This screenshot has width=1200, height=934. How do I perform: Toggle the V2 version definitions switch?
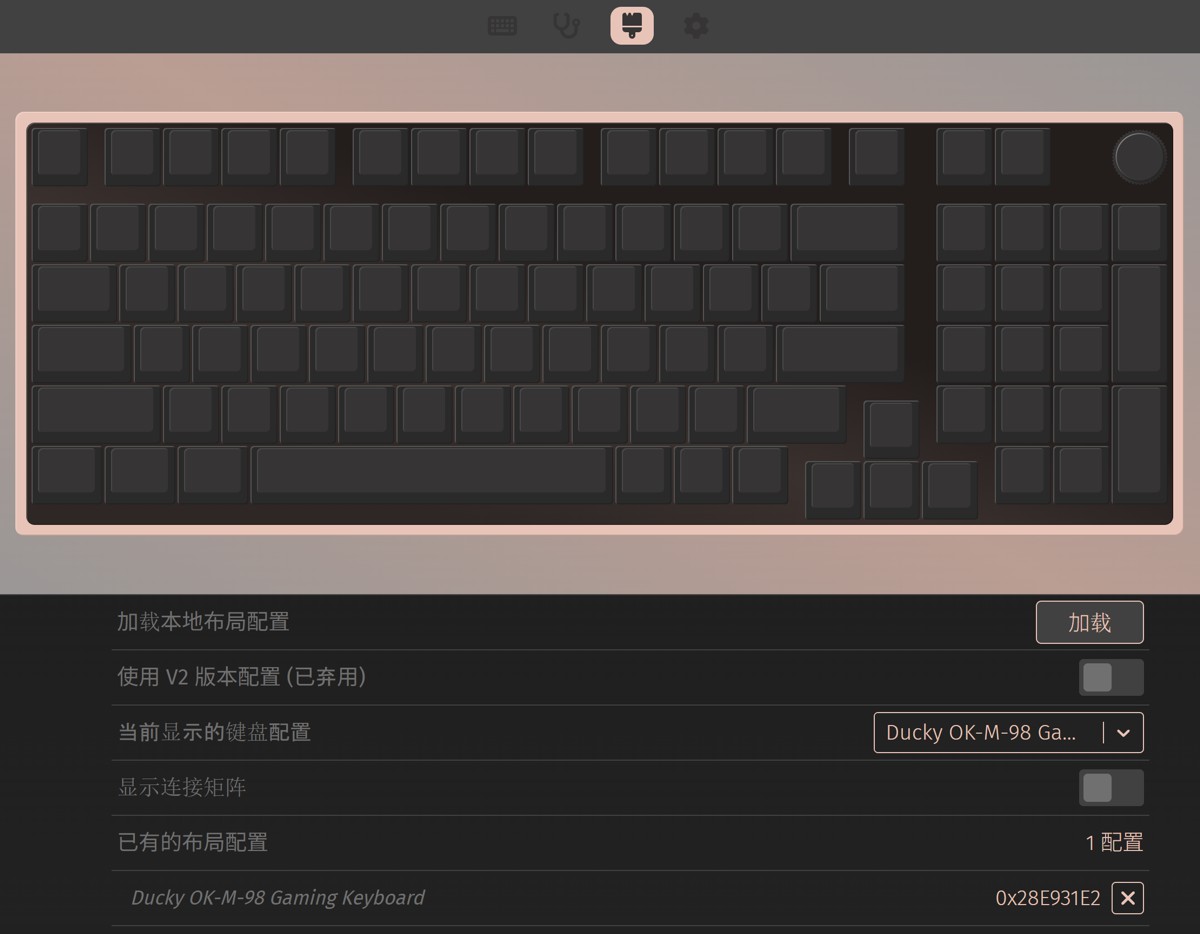[1111, 678]
